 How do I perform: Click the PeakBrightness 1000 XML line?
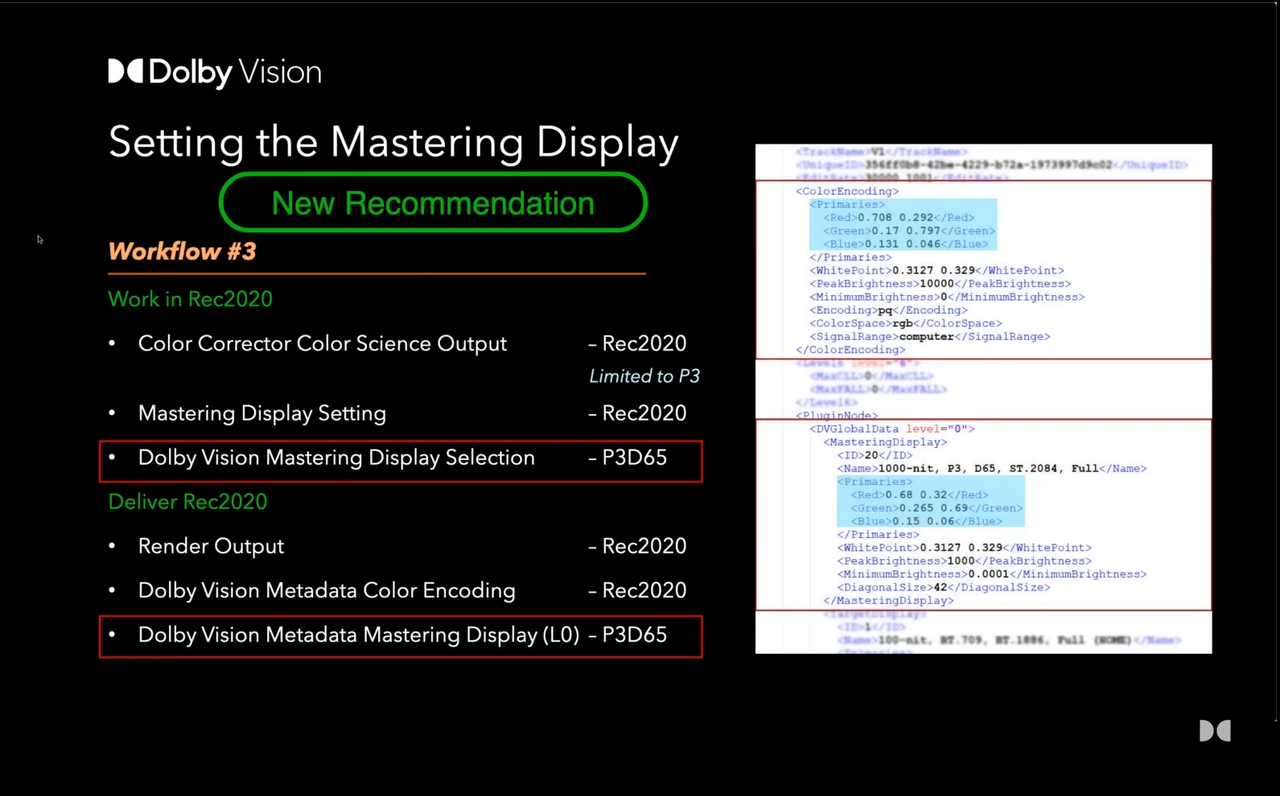[964, 561]
